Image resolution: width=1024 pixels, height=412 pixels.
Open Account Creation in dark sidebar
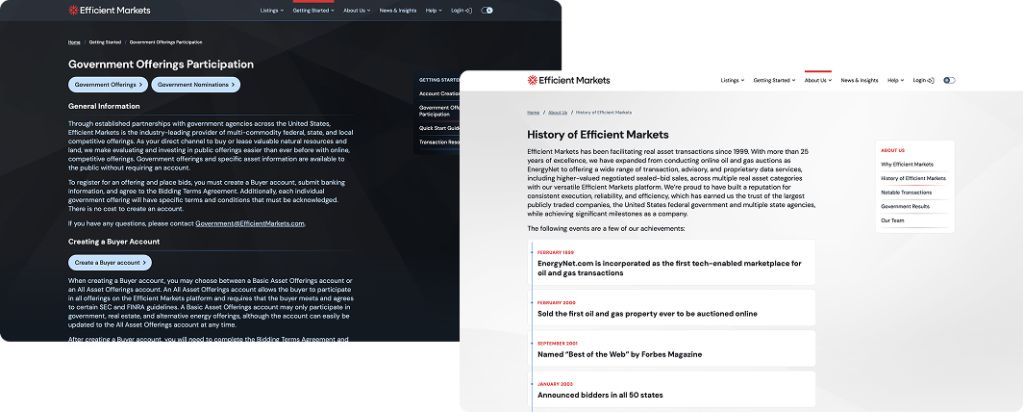[440, 93]
